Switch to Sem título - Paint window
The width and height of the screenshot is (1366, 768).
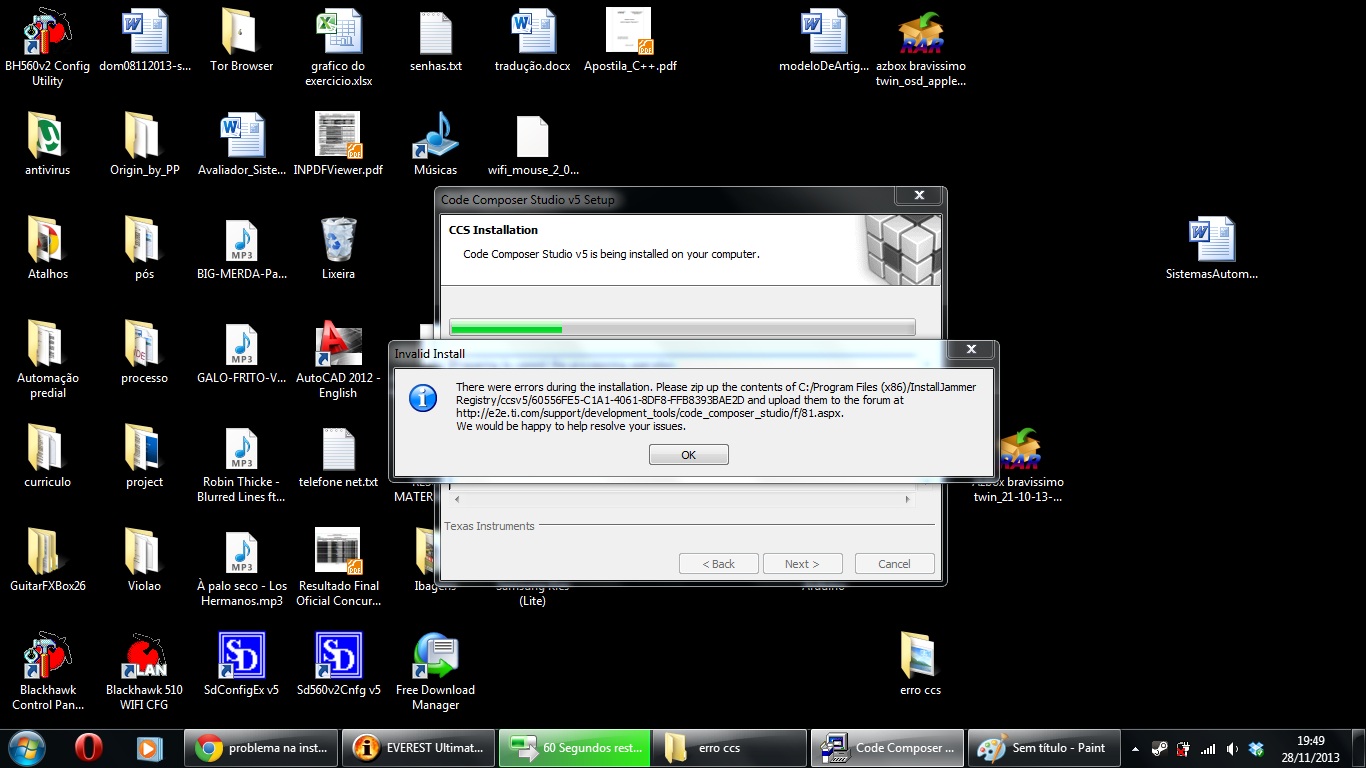[1044, 748]
